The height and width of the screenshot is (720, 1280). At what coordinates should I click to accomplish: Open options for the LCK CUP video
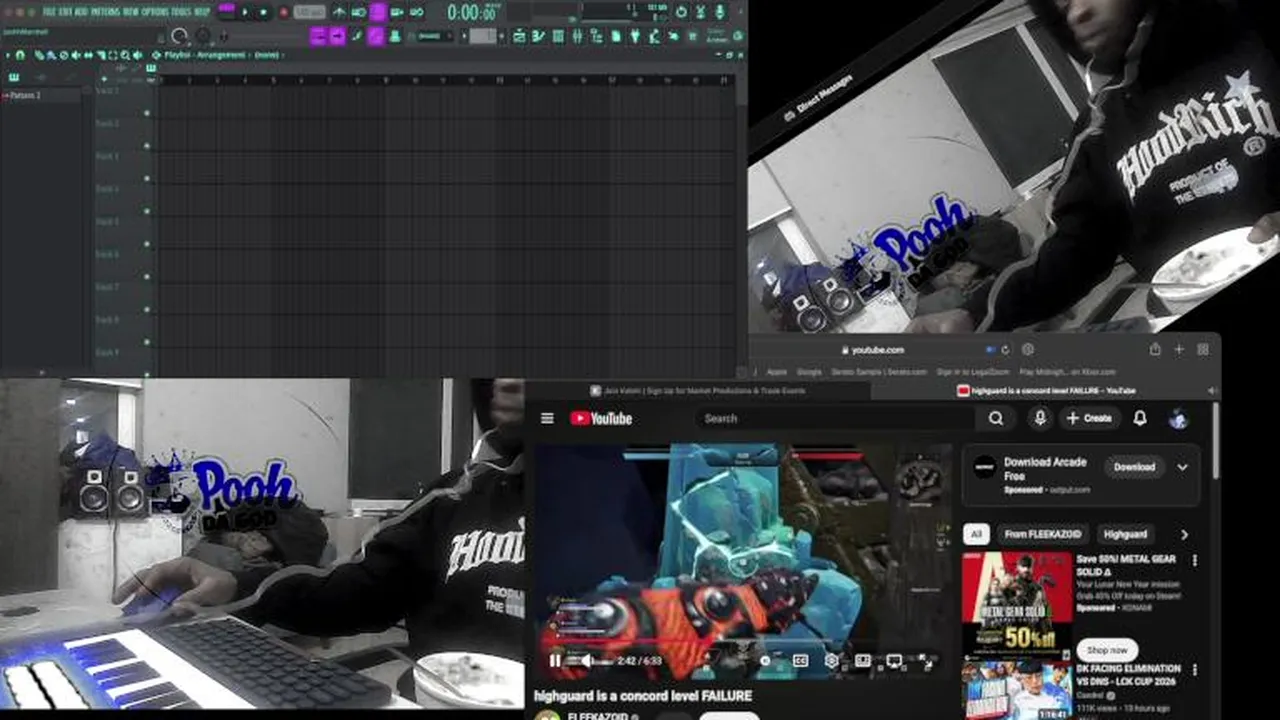click(x=1194, y=670)
